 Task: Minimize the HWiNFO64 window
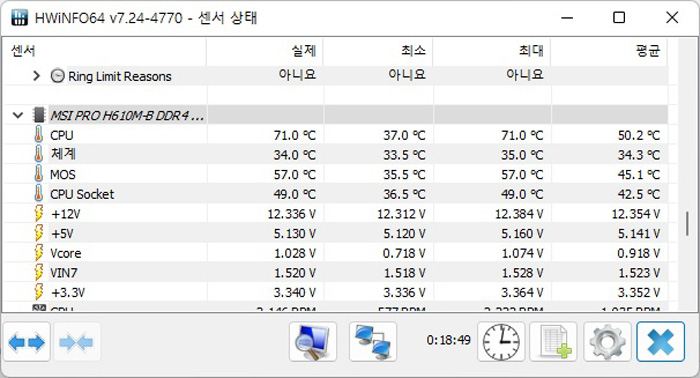[x=567, y=18]
